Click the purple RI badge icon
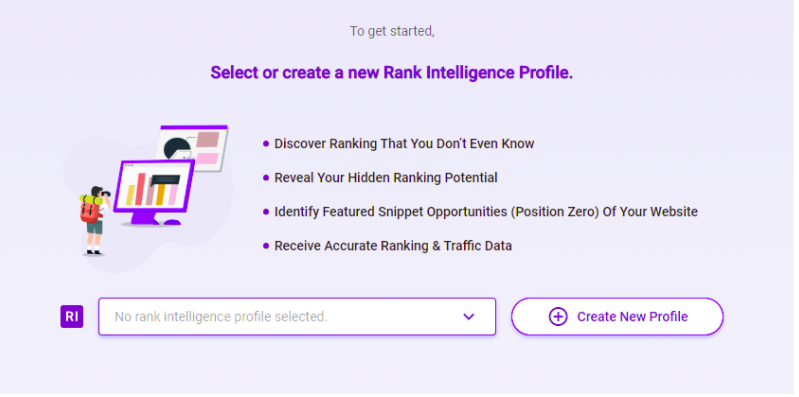 tap(72, 316)
